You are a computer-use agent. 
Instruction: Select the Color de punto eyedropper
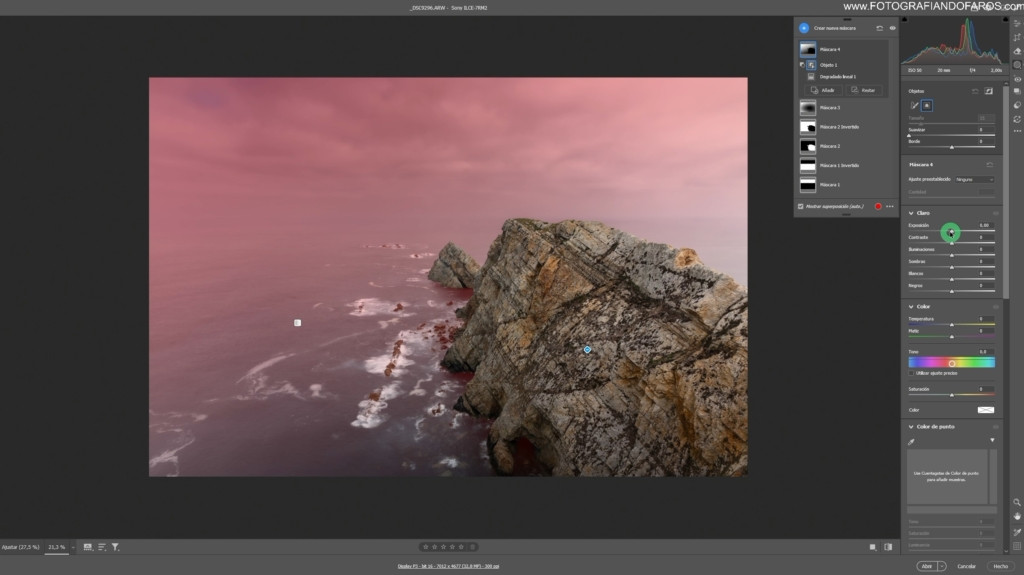coord(912,442)
